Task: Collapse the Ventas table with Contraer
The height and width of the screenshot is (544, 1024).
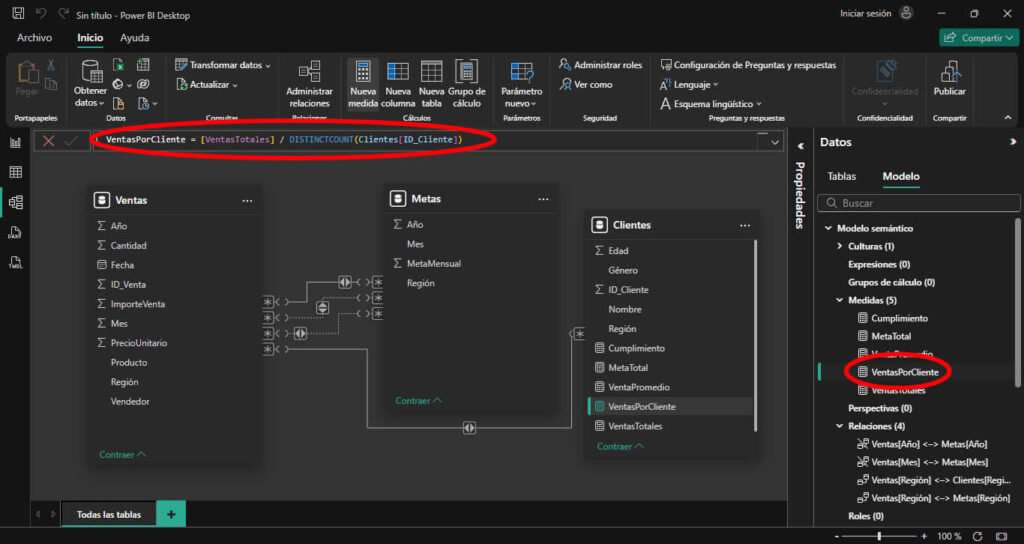Action: [122, 454]
